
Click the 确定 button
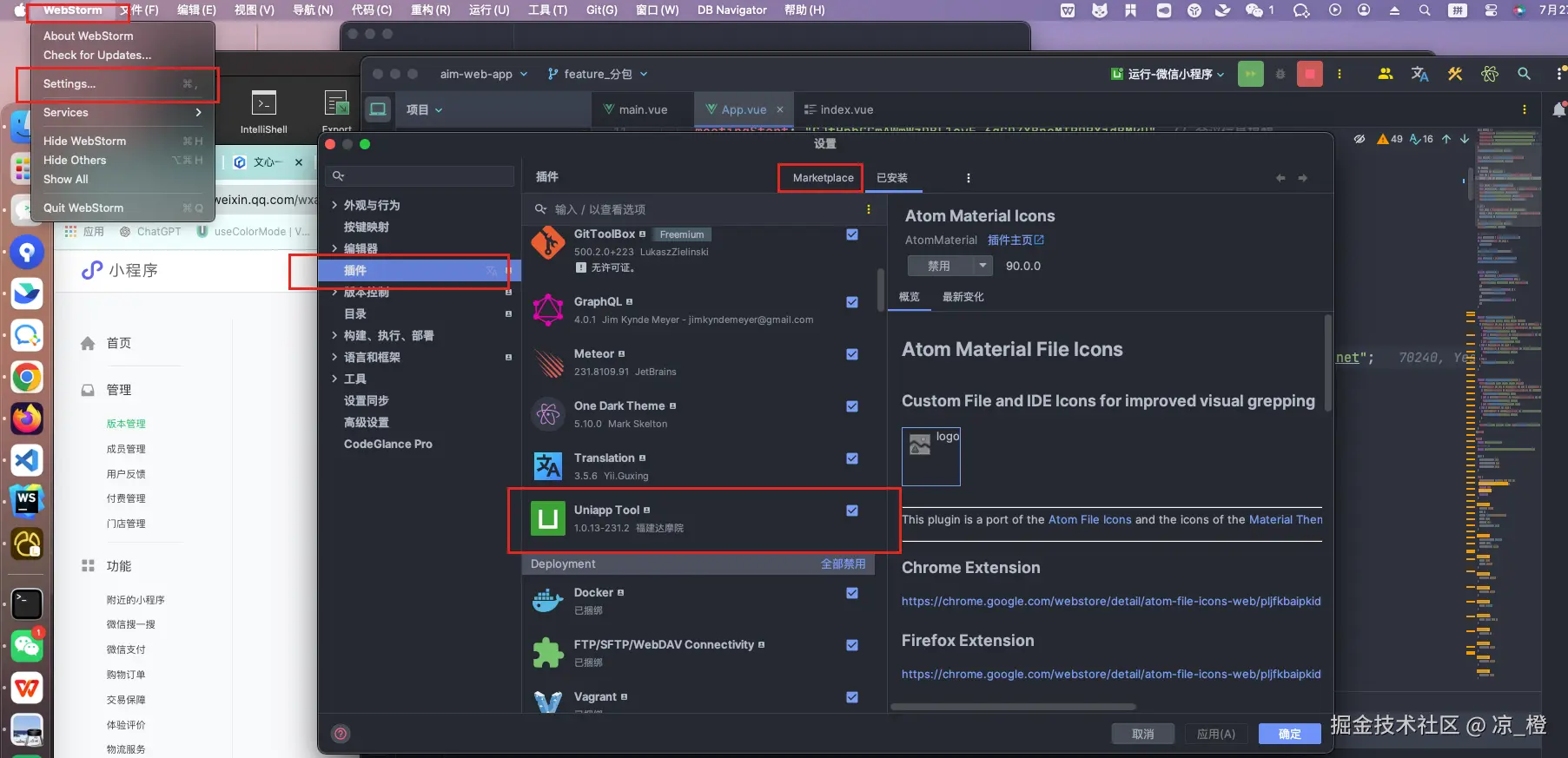1289,734
